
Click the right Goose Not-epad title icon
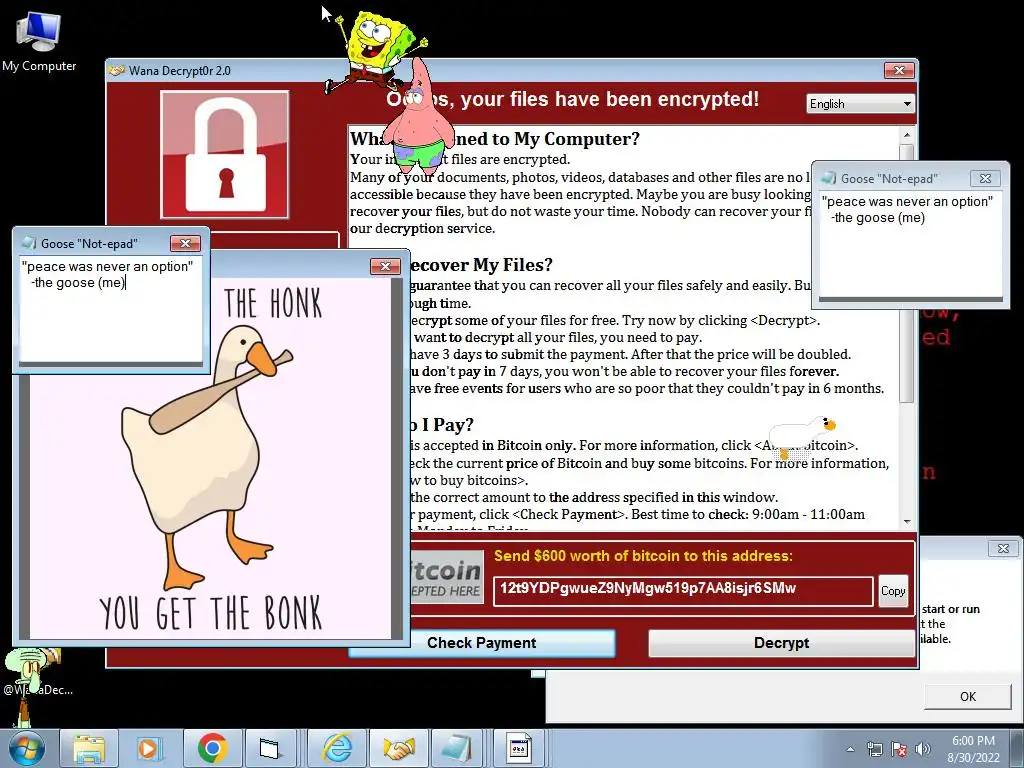829,178
